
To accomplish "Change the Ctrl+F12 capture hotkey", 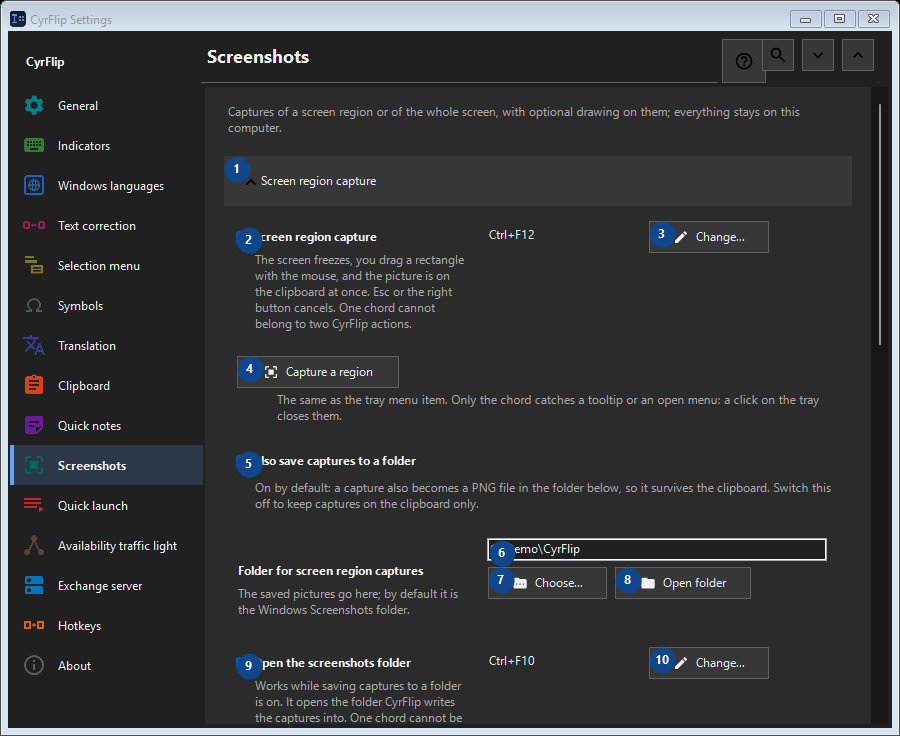I will pos(709,237).
